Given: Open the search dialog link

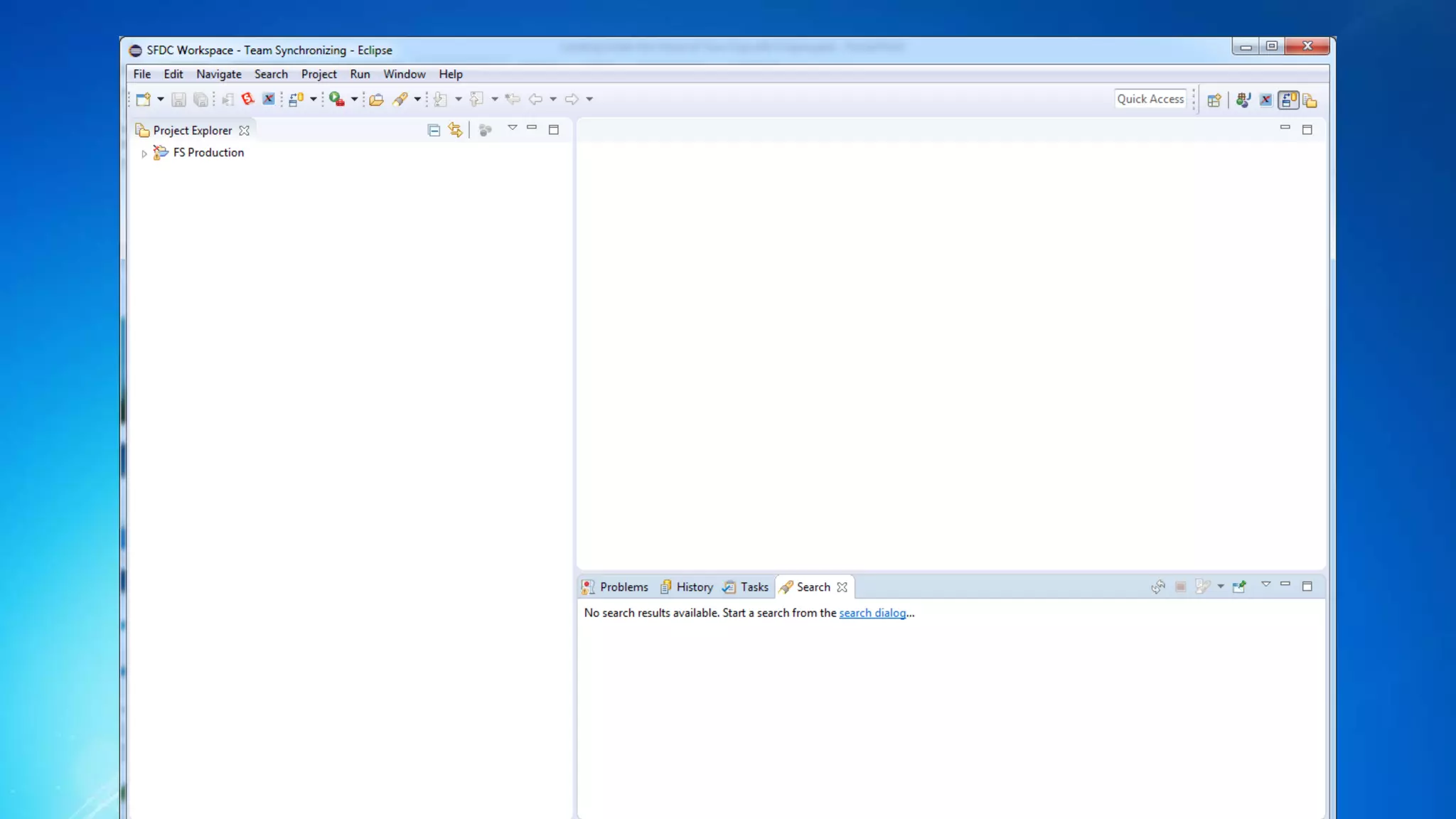Looking at the screenshot, I should pyautogui.click(x=872, y=613).
